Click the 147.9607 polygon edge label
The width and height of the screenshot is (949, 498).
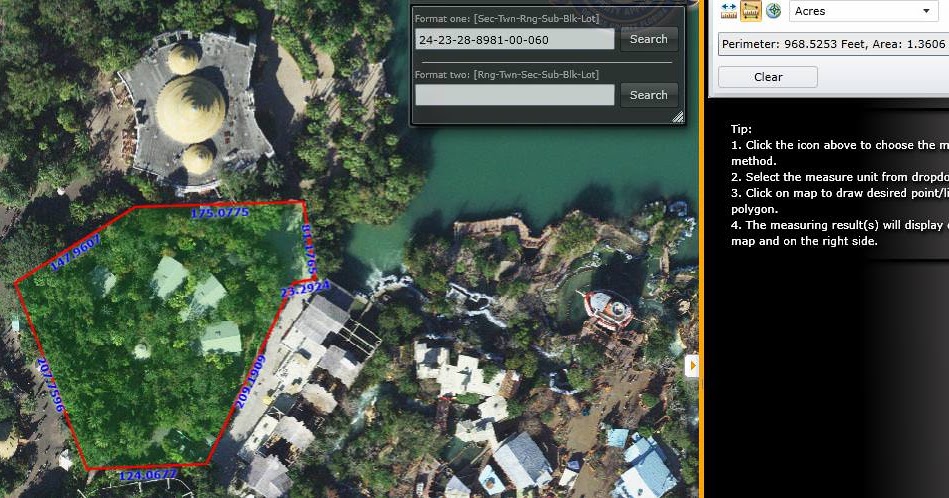pos(75,253)
